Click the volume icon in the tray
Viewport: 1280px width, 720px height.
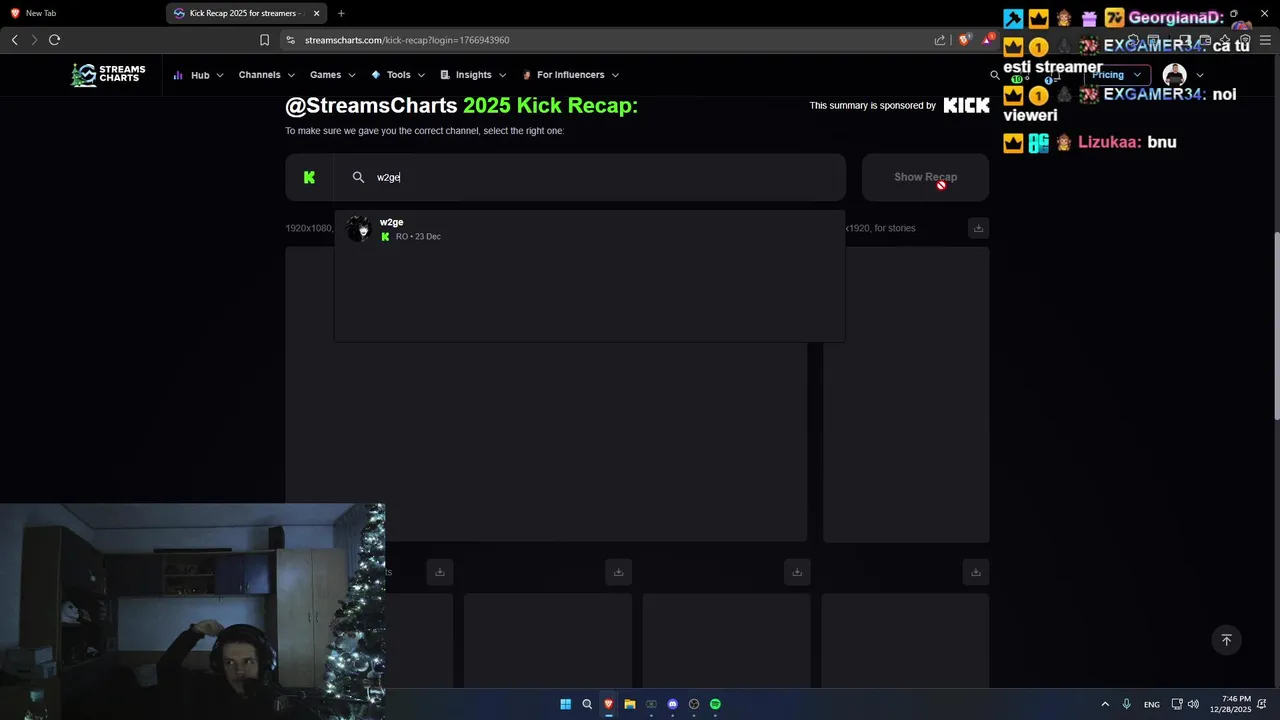click(x=1193, y=704)
